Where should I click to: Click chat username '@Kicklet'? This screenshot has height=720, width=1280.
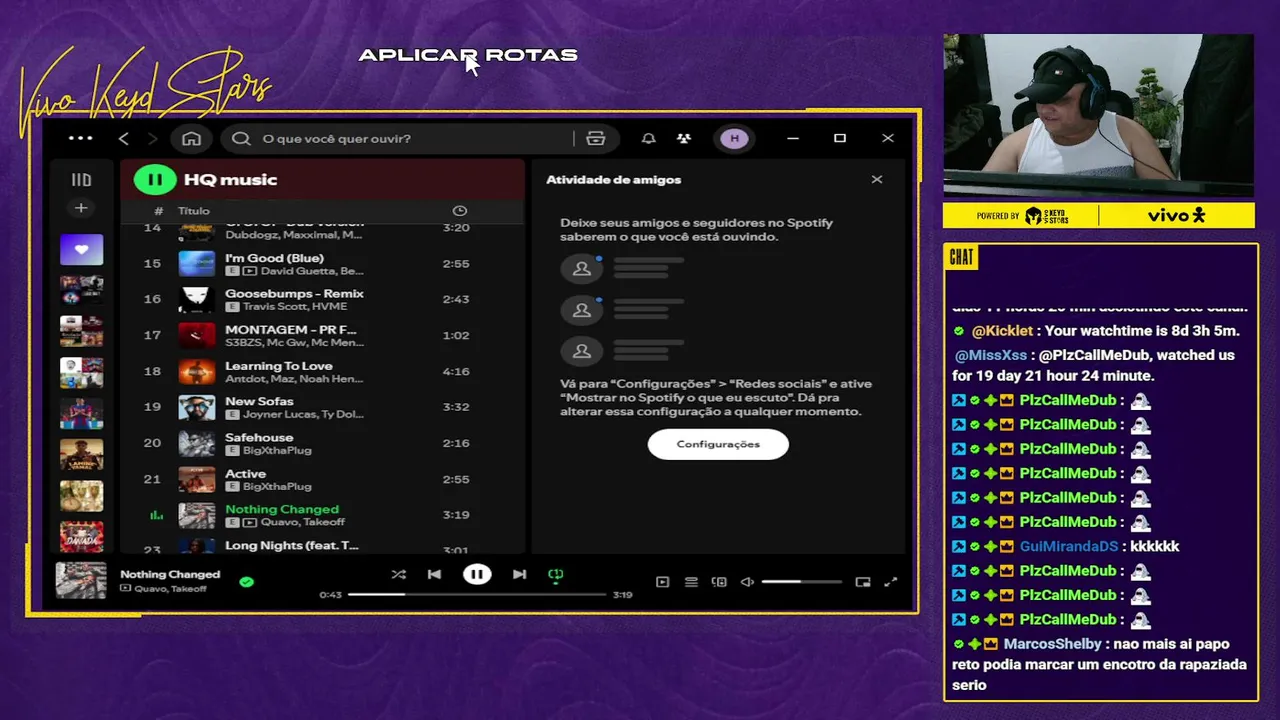coord(1002,331)
